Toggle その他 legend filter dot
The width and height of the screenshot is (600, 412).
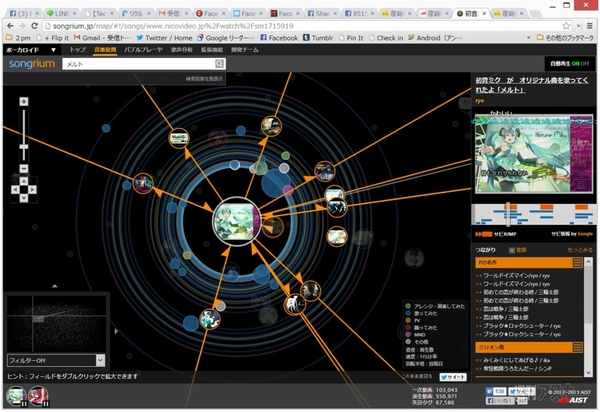[x=408, y=342]
